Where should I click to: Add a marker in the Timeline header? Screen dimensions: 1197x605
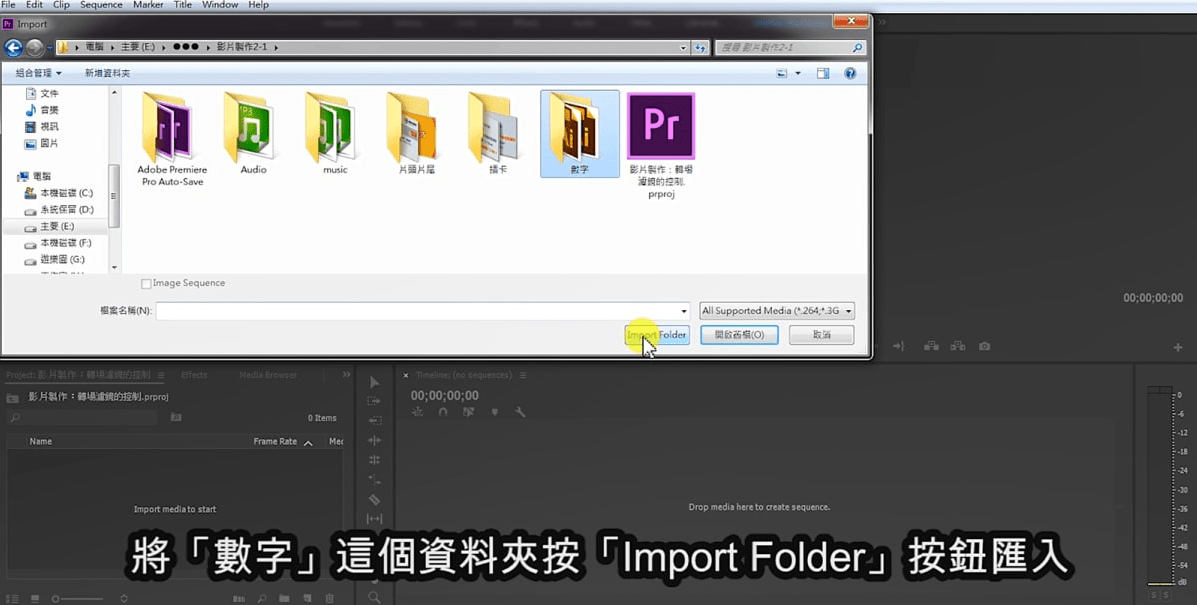(x=495, y=412)
